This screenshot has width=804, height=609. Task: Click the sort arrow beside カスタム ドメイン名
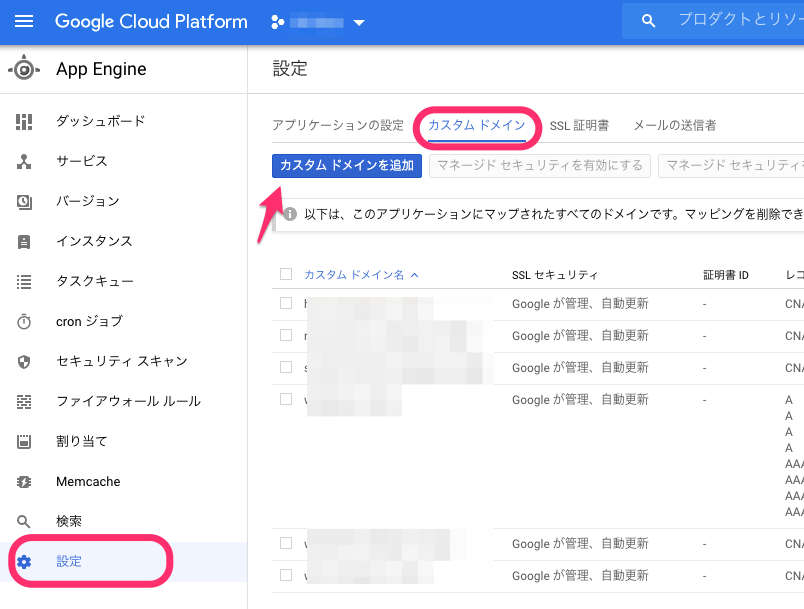tap(414, 275)
